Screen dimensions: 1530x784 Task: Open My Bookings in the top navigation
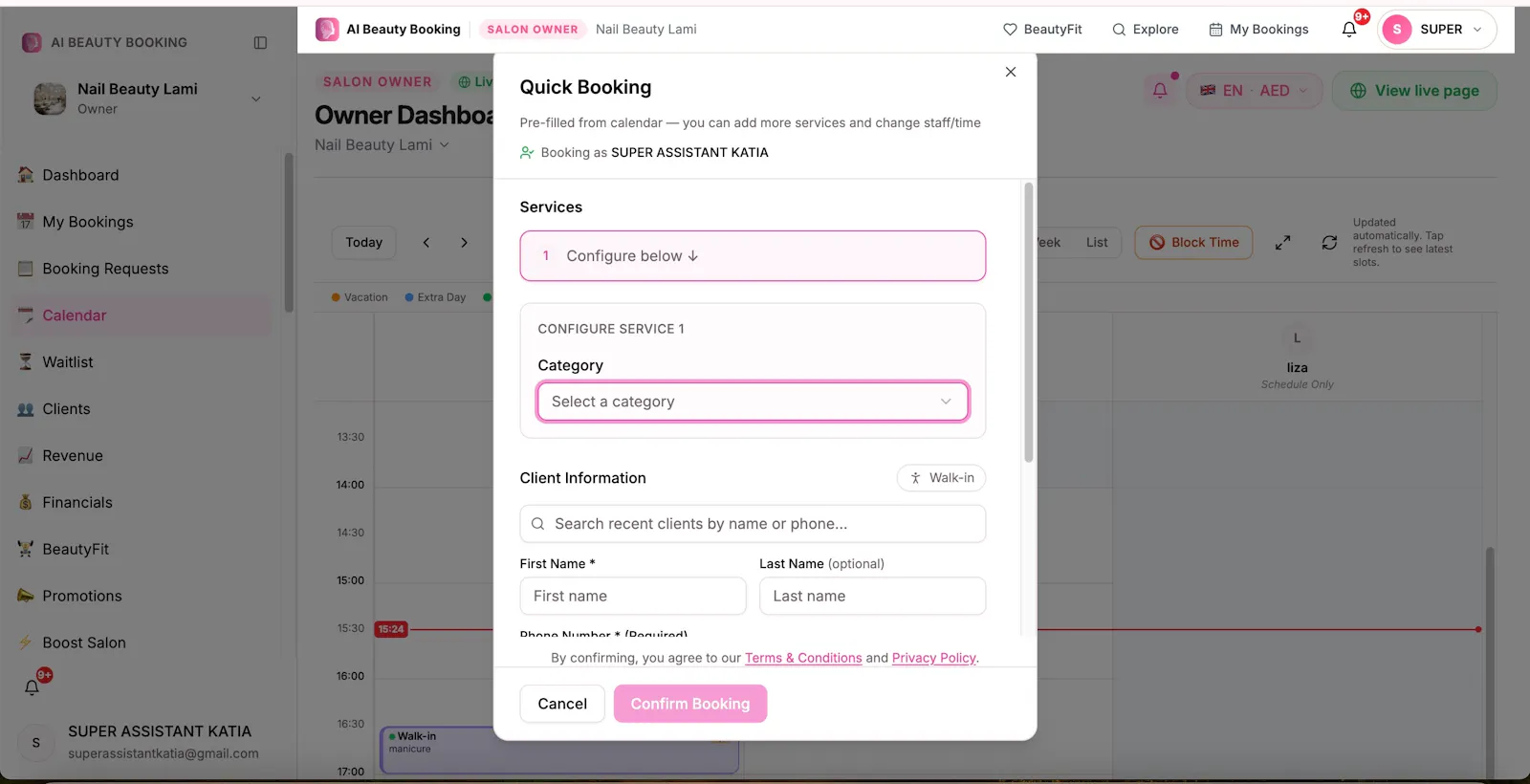click(x=1258, y=30)
